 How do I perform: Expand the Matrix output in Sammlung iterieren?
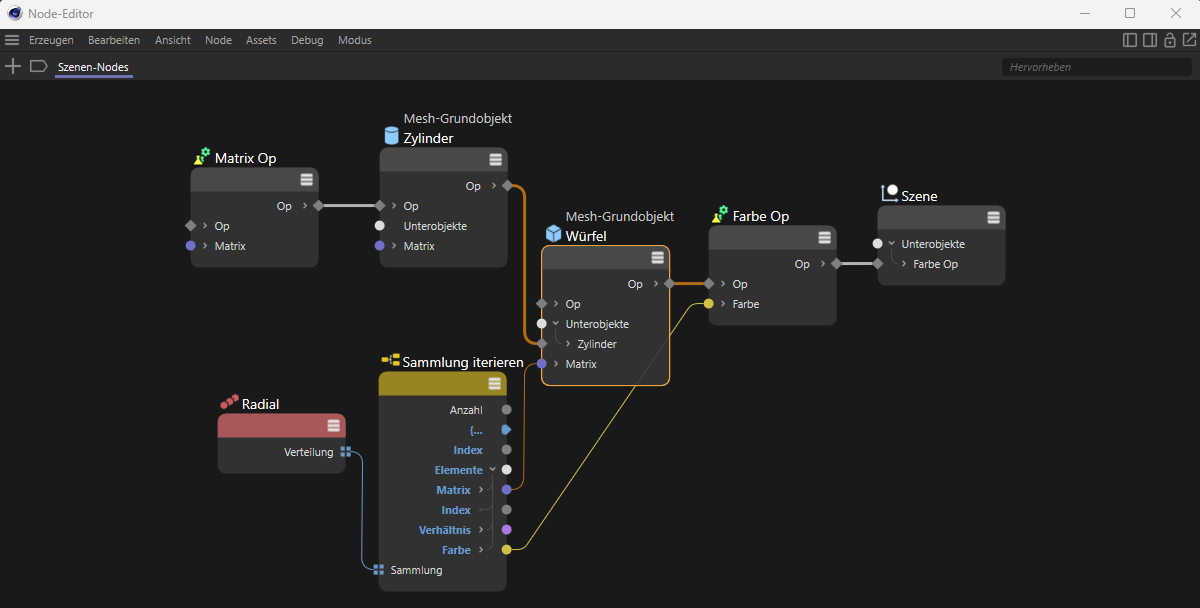(x=481, y=490)
